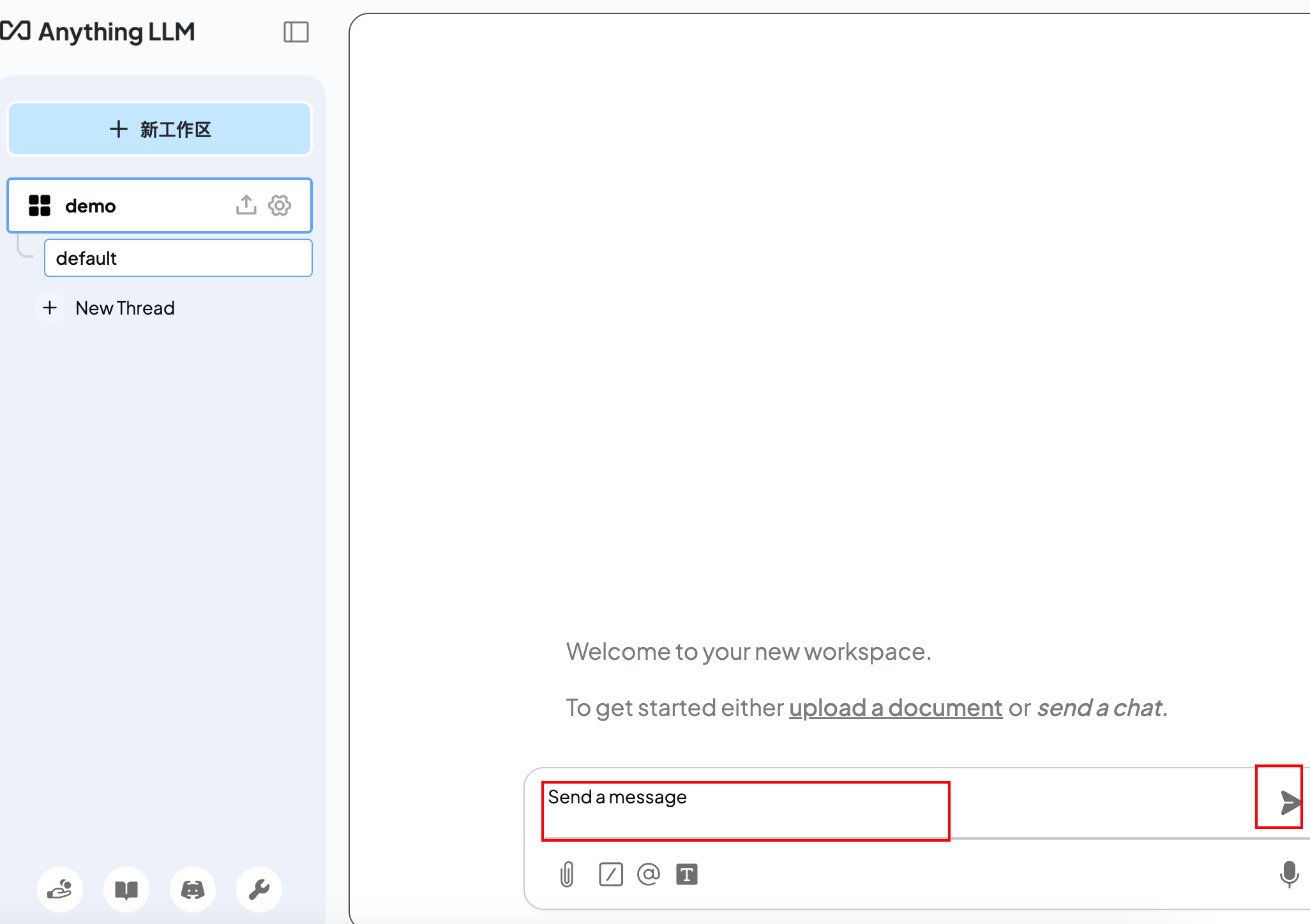
Task: Click the 新工作区 new workspace button
Action: 160,129
